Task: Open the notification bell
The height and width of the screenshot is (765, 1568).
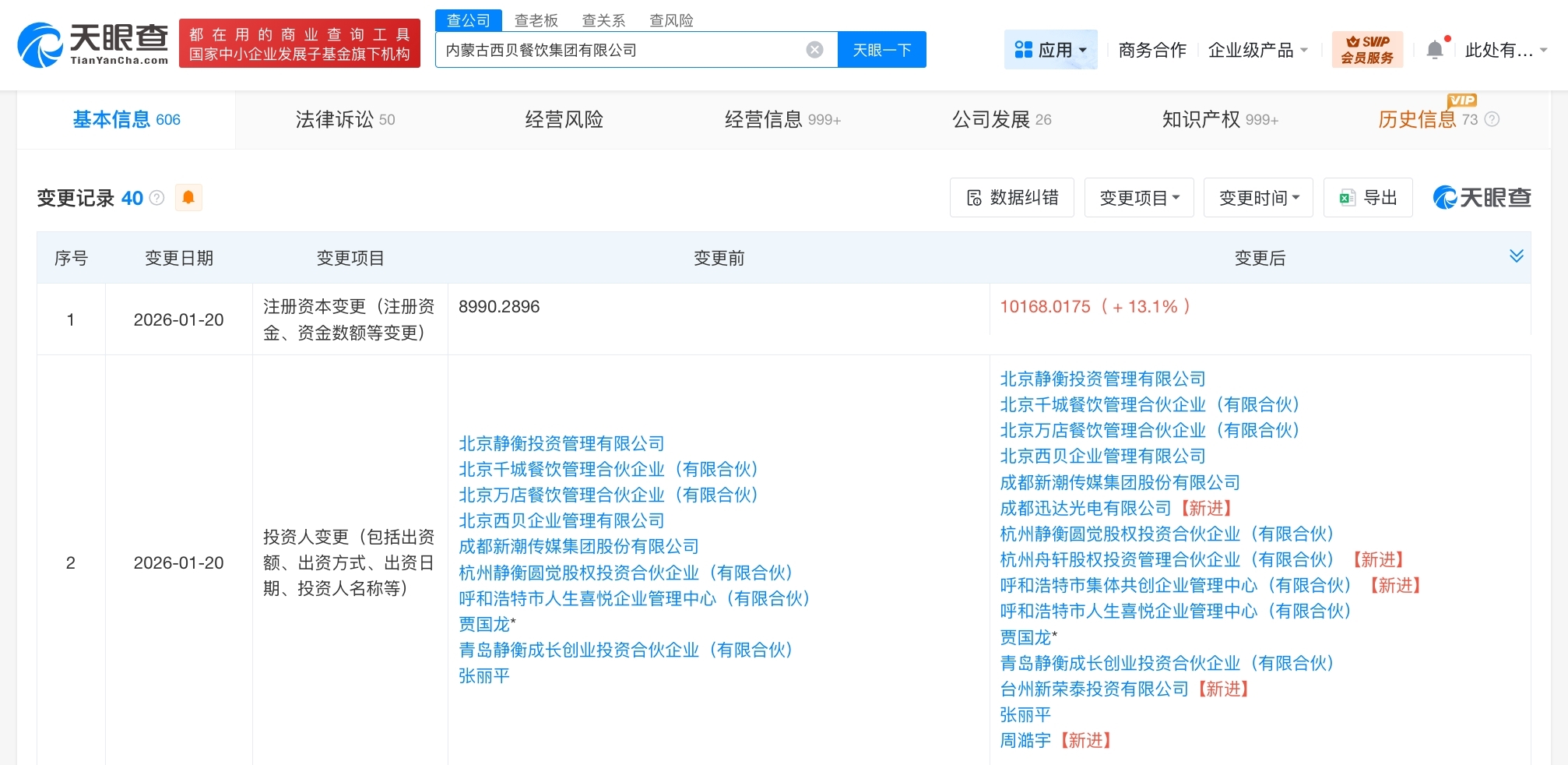Action: (x=1434, y=50)
